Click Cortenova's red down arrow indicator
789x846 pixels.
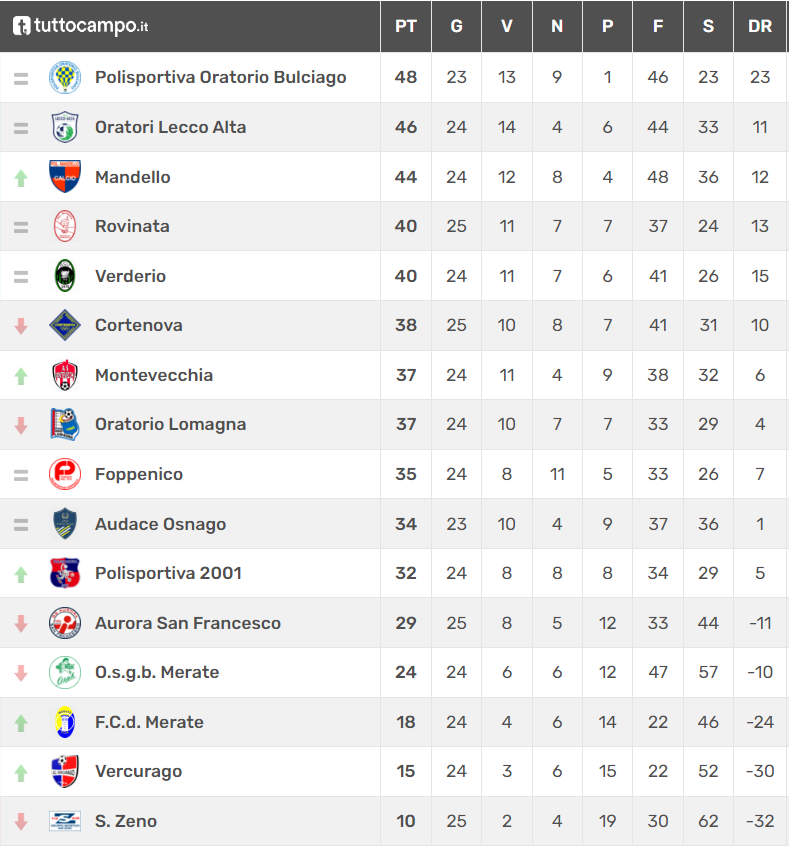pos(21,326)
